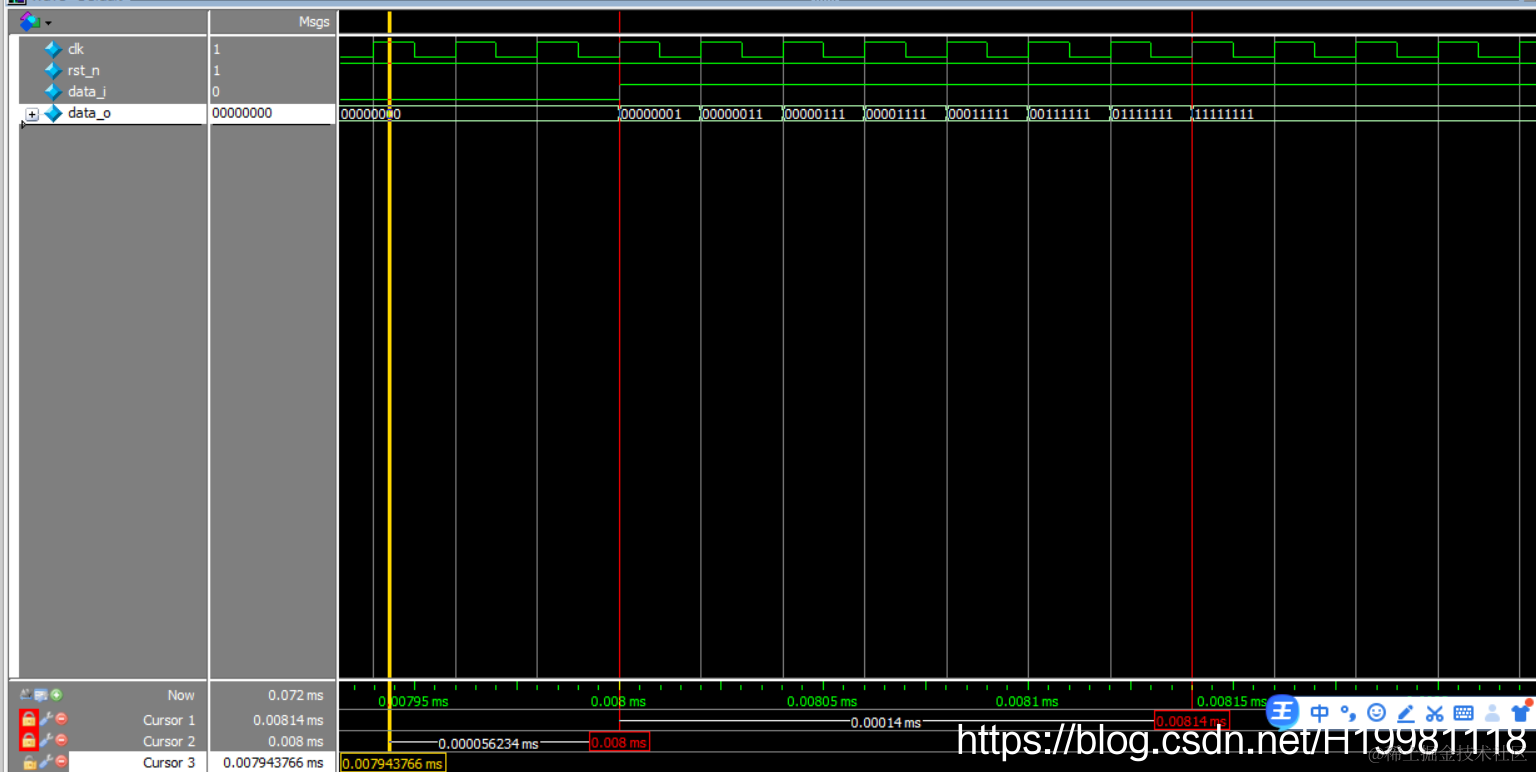Viewport: 1536px width, 772px height.
Task: Open the wave pane display options icon
Action: tap(29, 21)
